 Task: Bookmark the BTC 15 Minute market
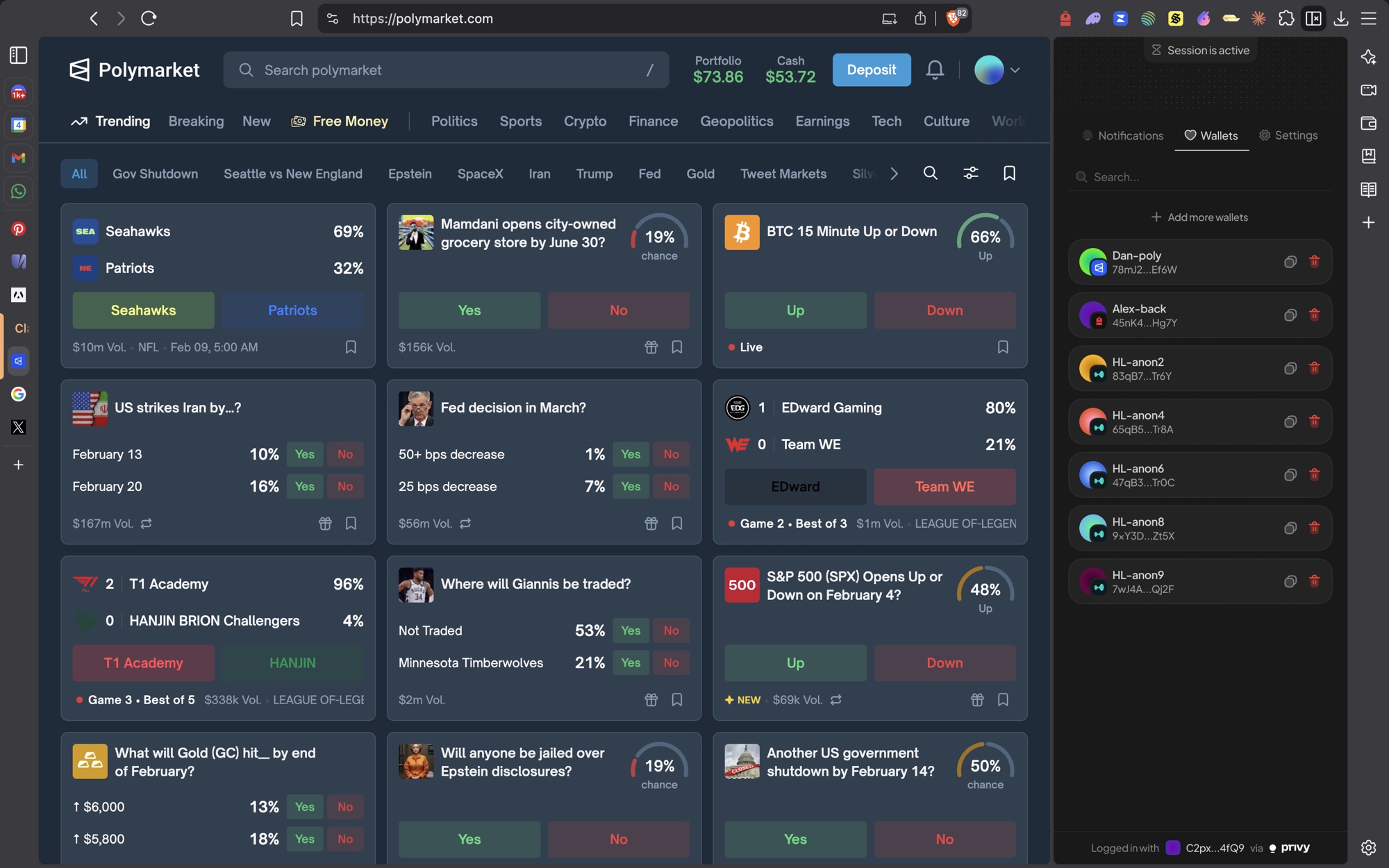1002,347
